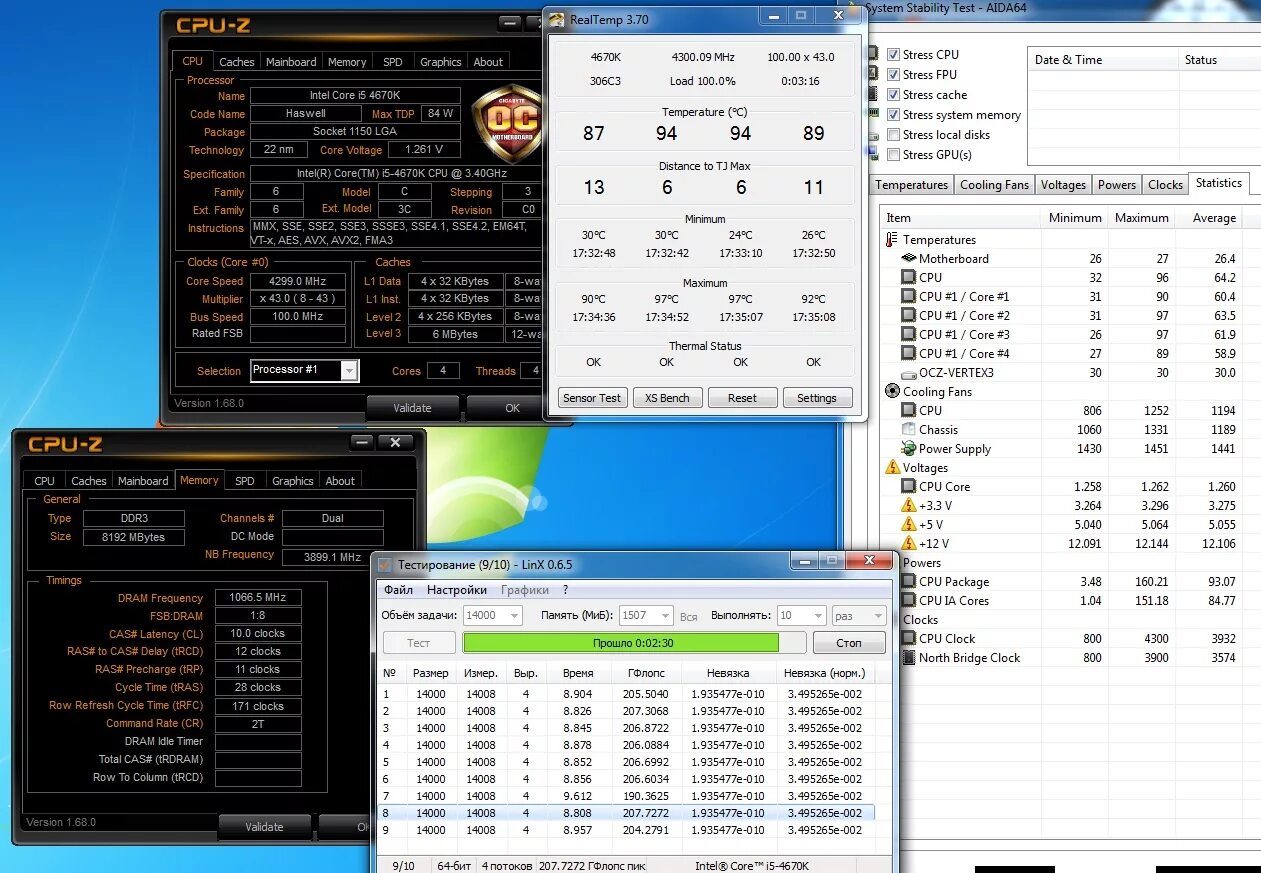Open the Powers tab in AIDA64
The height and width of the screenshot is (873, 1261).
tap(1116, 185)
